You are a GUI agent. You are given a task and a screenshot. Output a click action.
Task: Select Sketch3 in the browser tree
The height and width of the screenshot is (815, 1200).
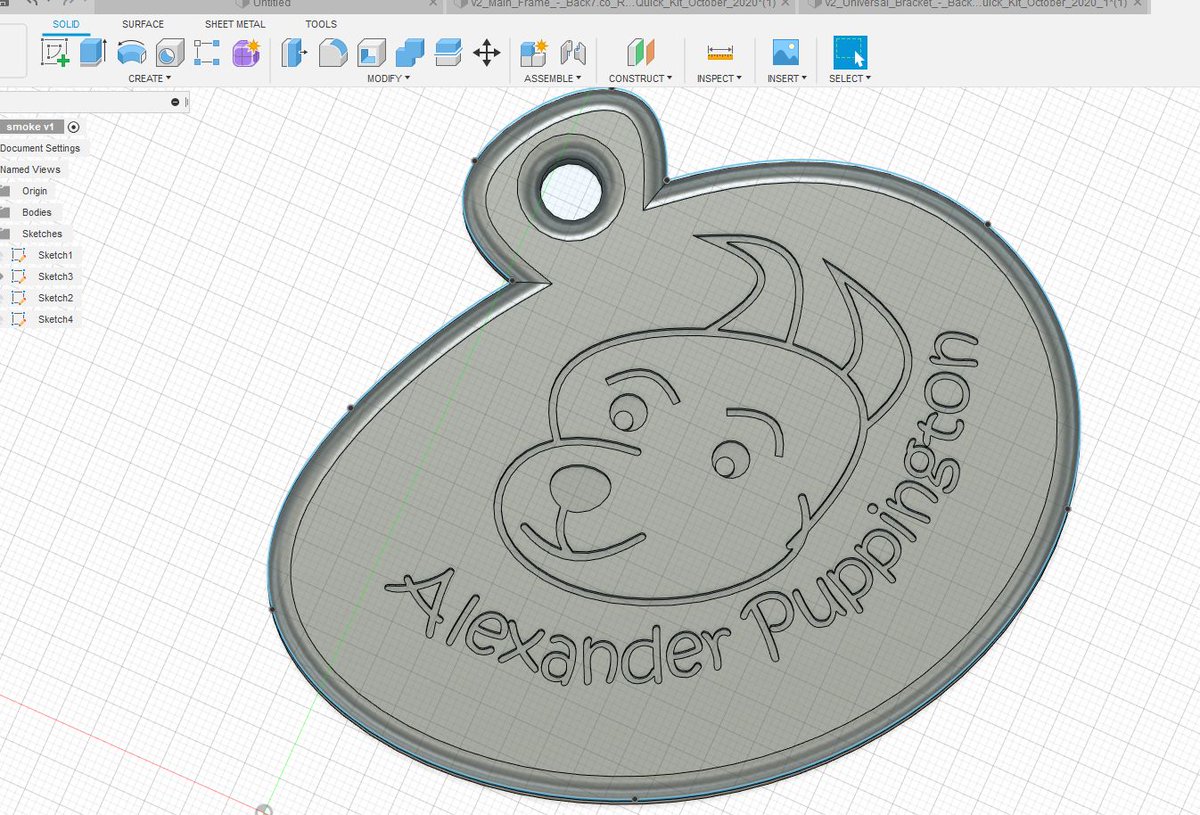(x=55, y=276)
